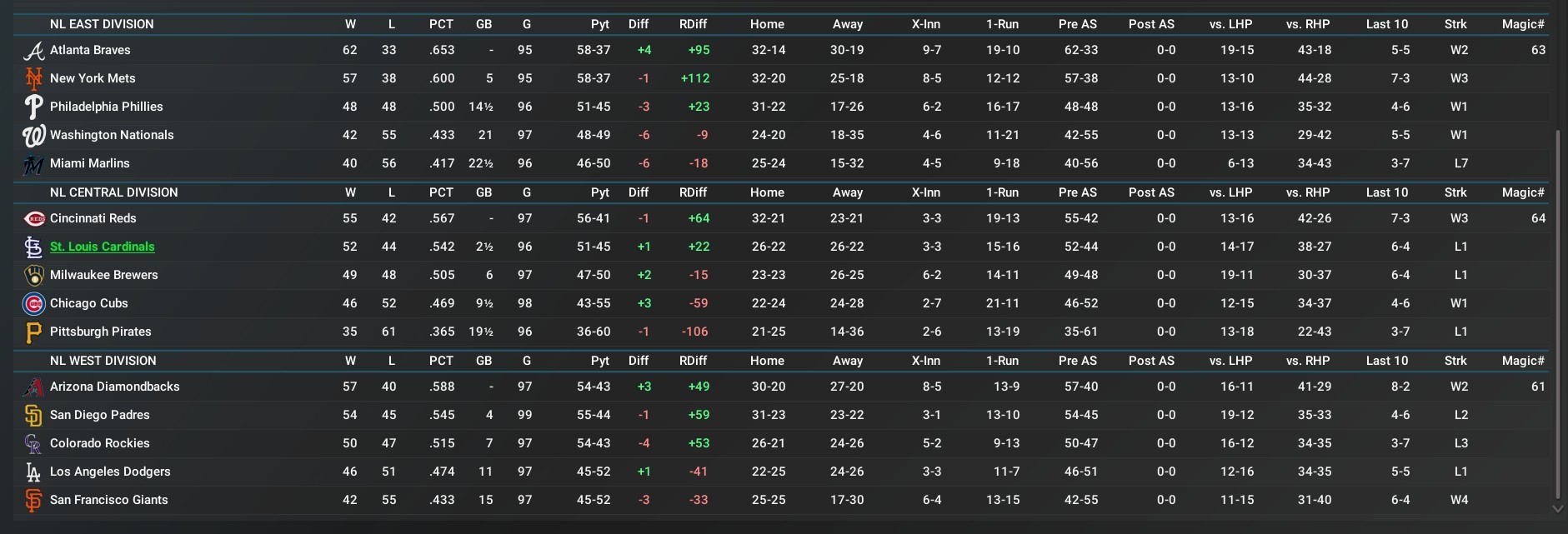
Task: Click the New York Mets logo
Action: click(x=33, y=79)
